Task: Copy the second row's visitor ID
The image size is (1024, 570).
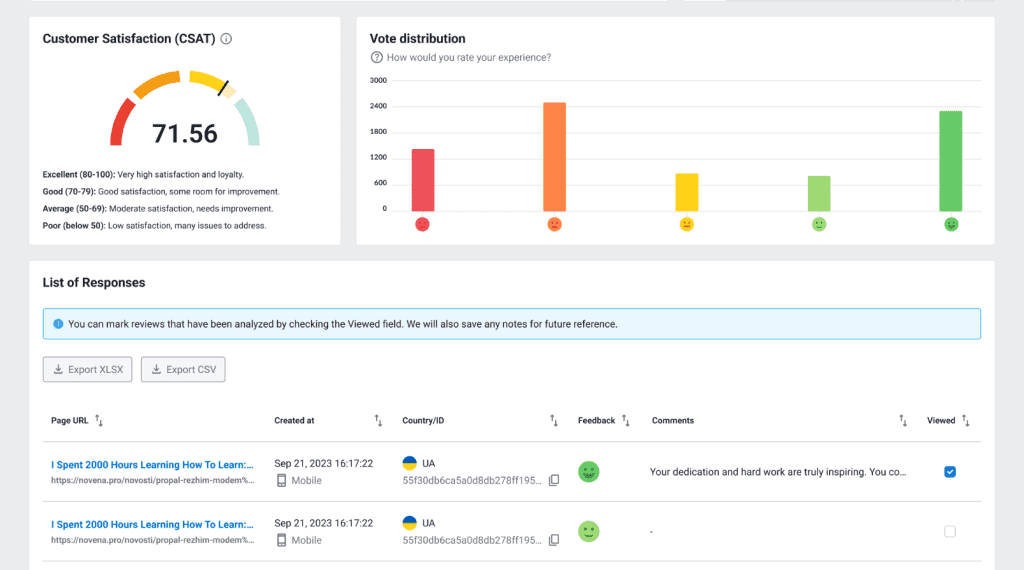Action: point(554,540)
